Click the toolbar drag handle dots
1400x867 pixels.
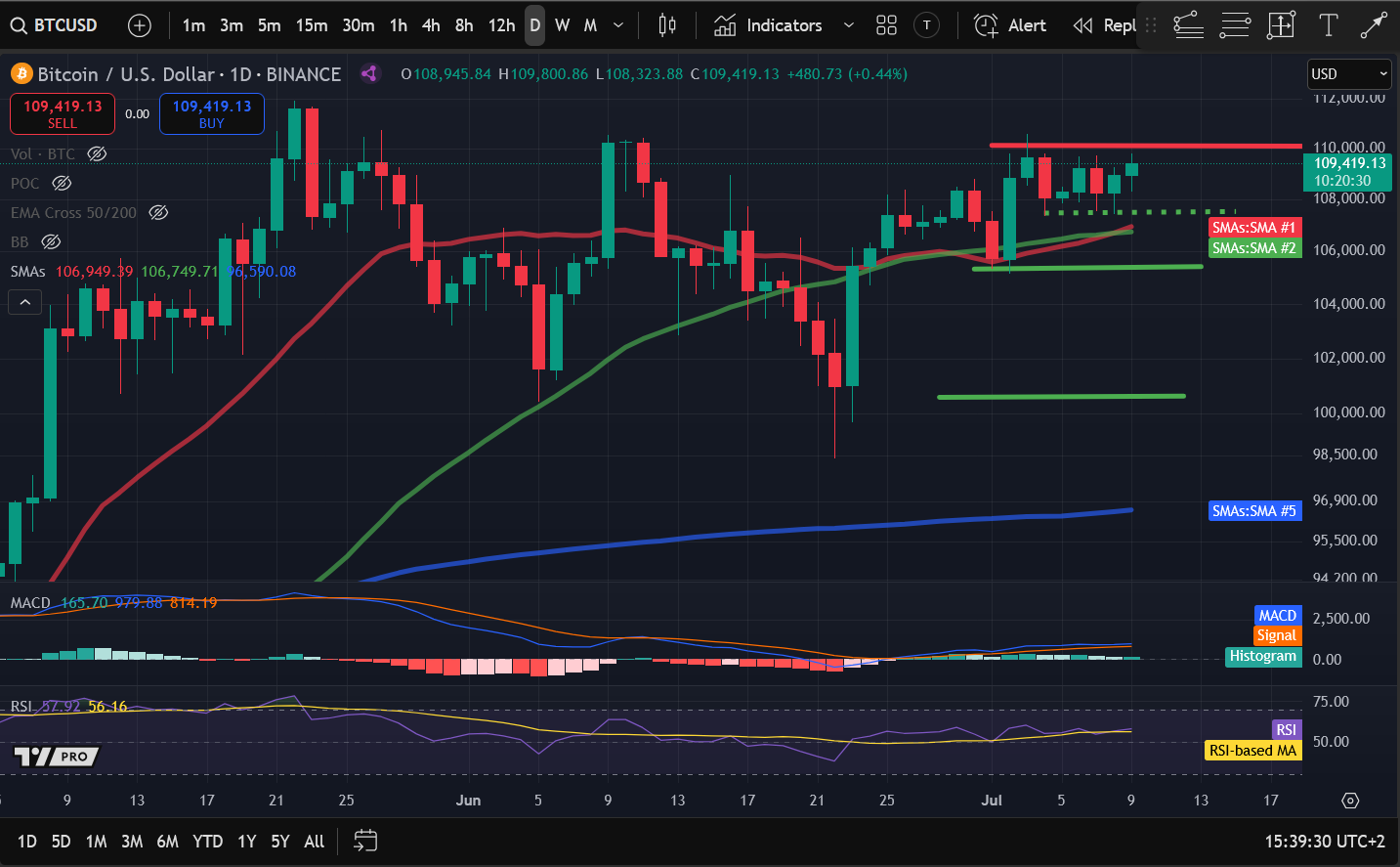(1151, 25)
